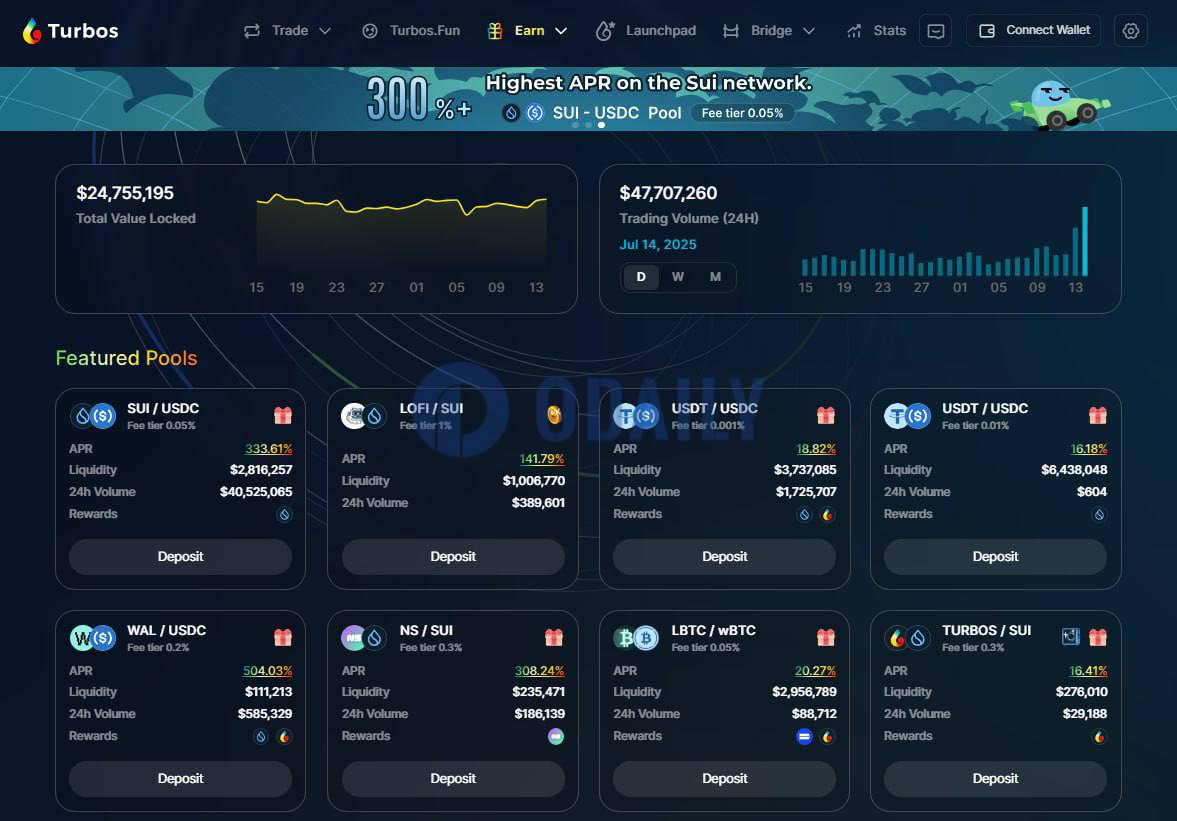Click the tallest bar in volume chart
Screen dimensions: 1177x821
tap(1084, 241)
